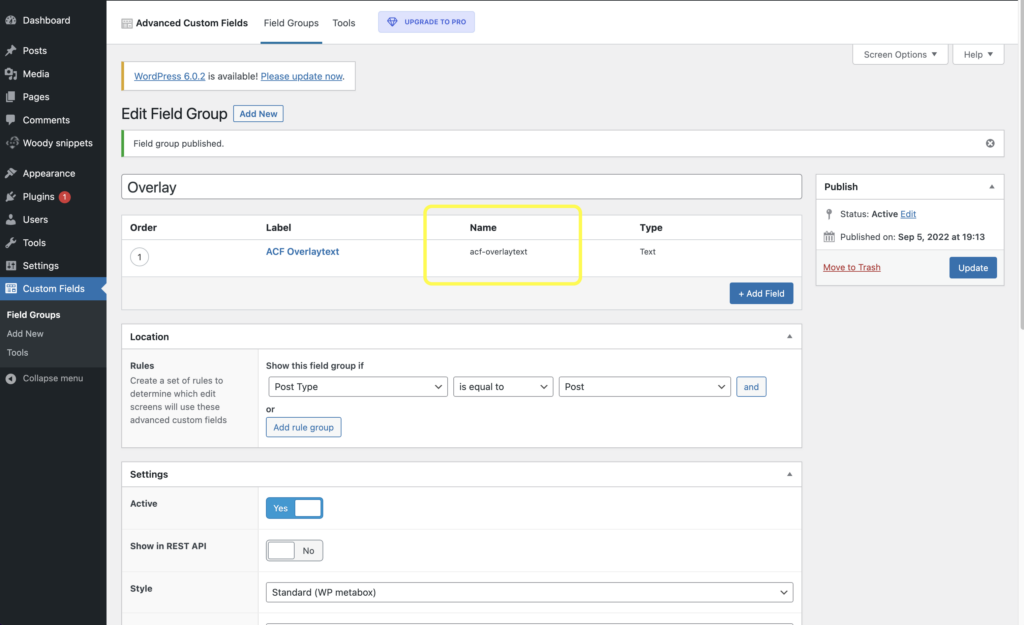Click the Media library icon
The width and height of the screenshot is (1024, 625).
pos(10,74)
